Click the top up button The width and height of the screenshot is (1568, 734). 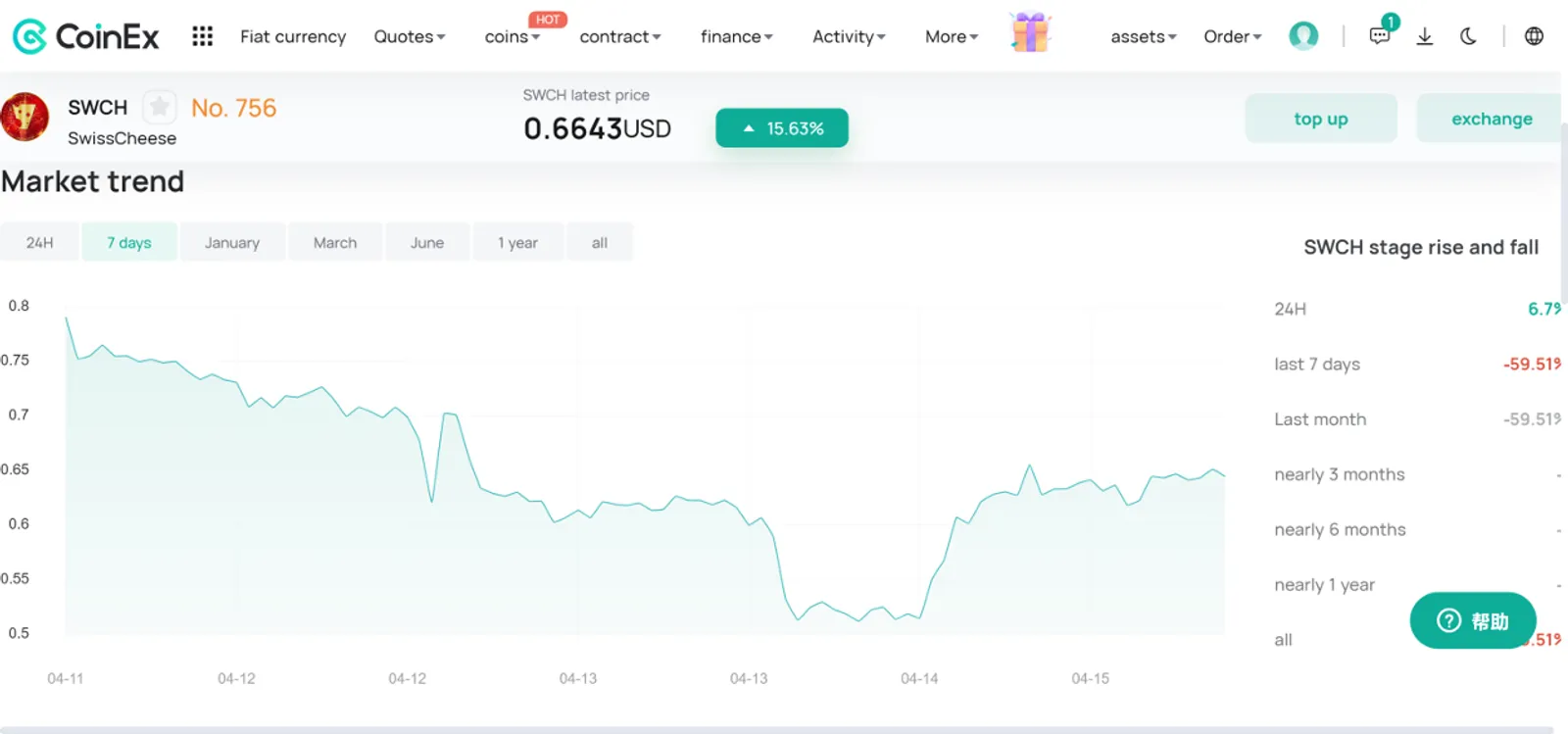click(x=1321, y=119)
